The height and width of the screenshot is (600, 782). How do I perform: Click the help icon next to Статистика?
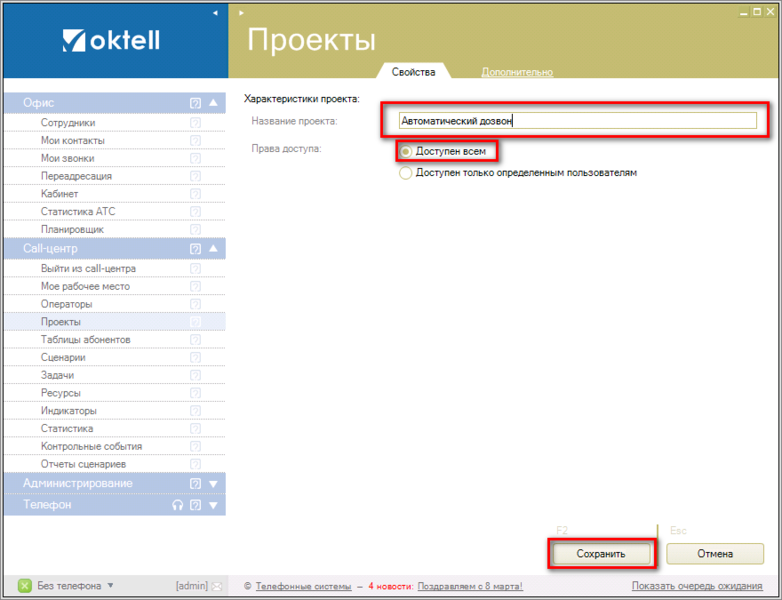(196, 429)
